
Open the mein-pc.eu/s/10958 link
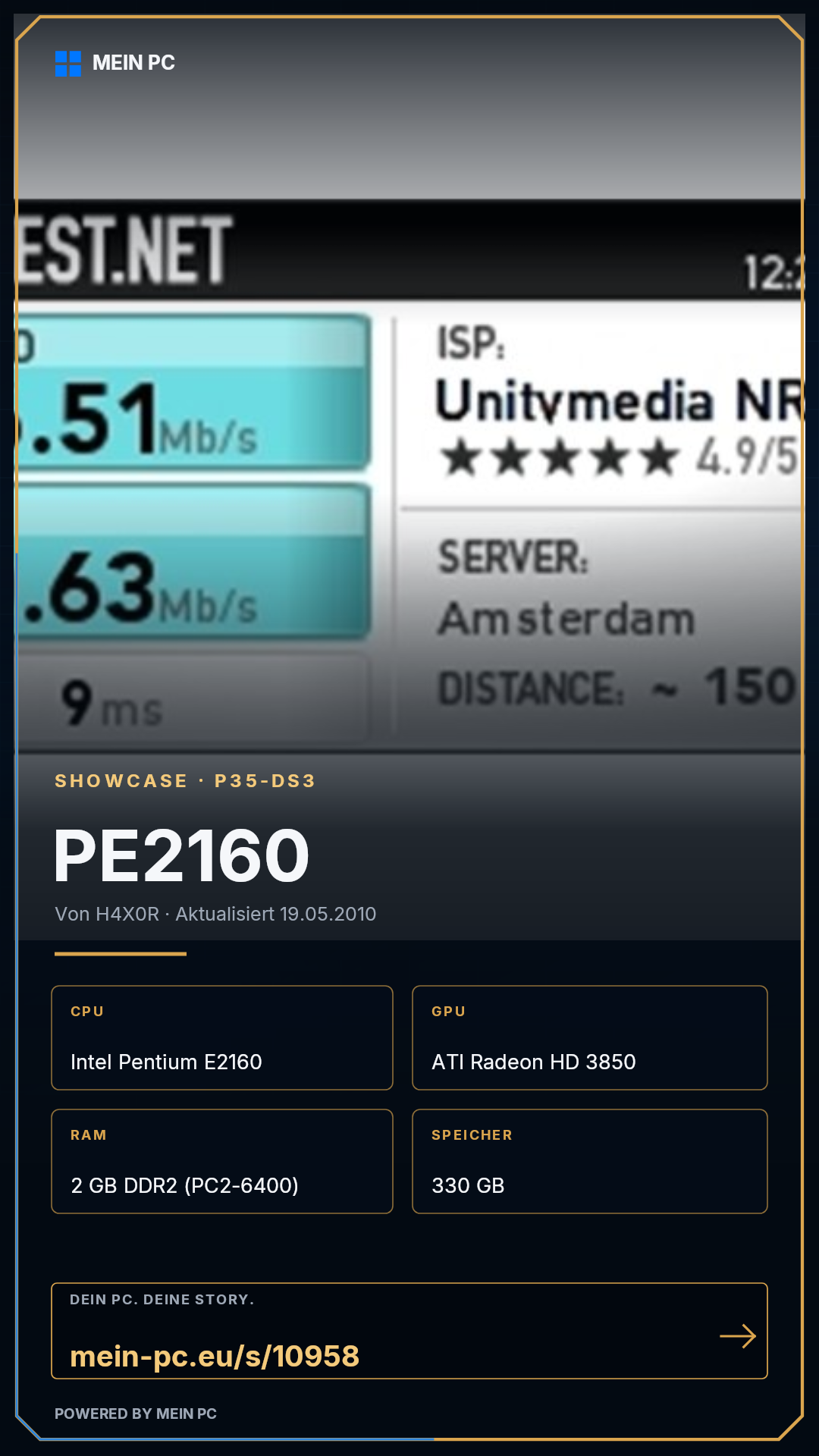click(x=215, y=1356)
